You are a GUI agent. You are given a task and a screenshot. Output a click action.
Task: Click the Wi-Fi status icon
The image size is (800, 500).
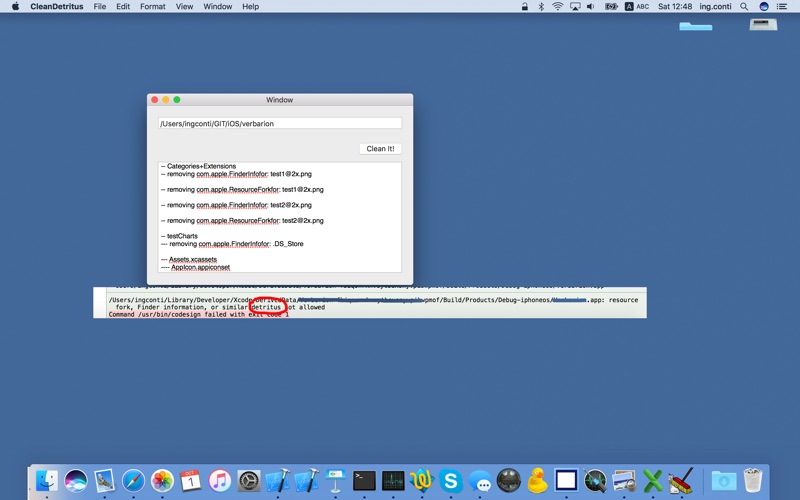(558, 7)
